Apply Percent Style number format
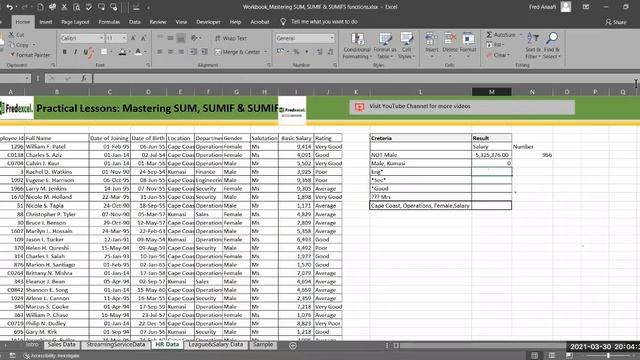Screen dimensions: 640x360 tap(296, 52)
